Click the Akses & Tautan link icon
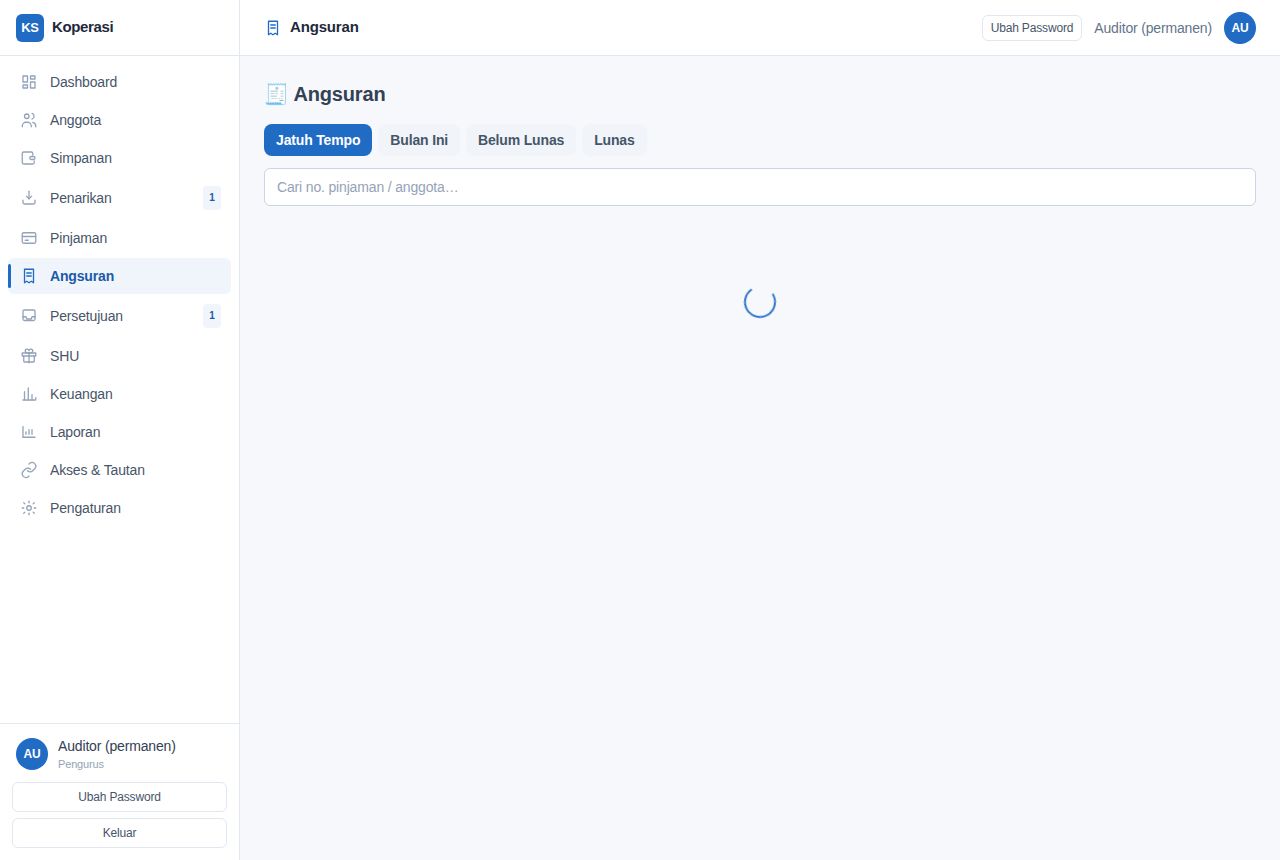 29,470
